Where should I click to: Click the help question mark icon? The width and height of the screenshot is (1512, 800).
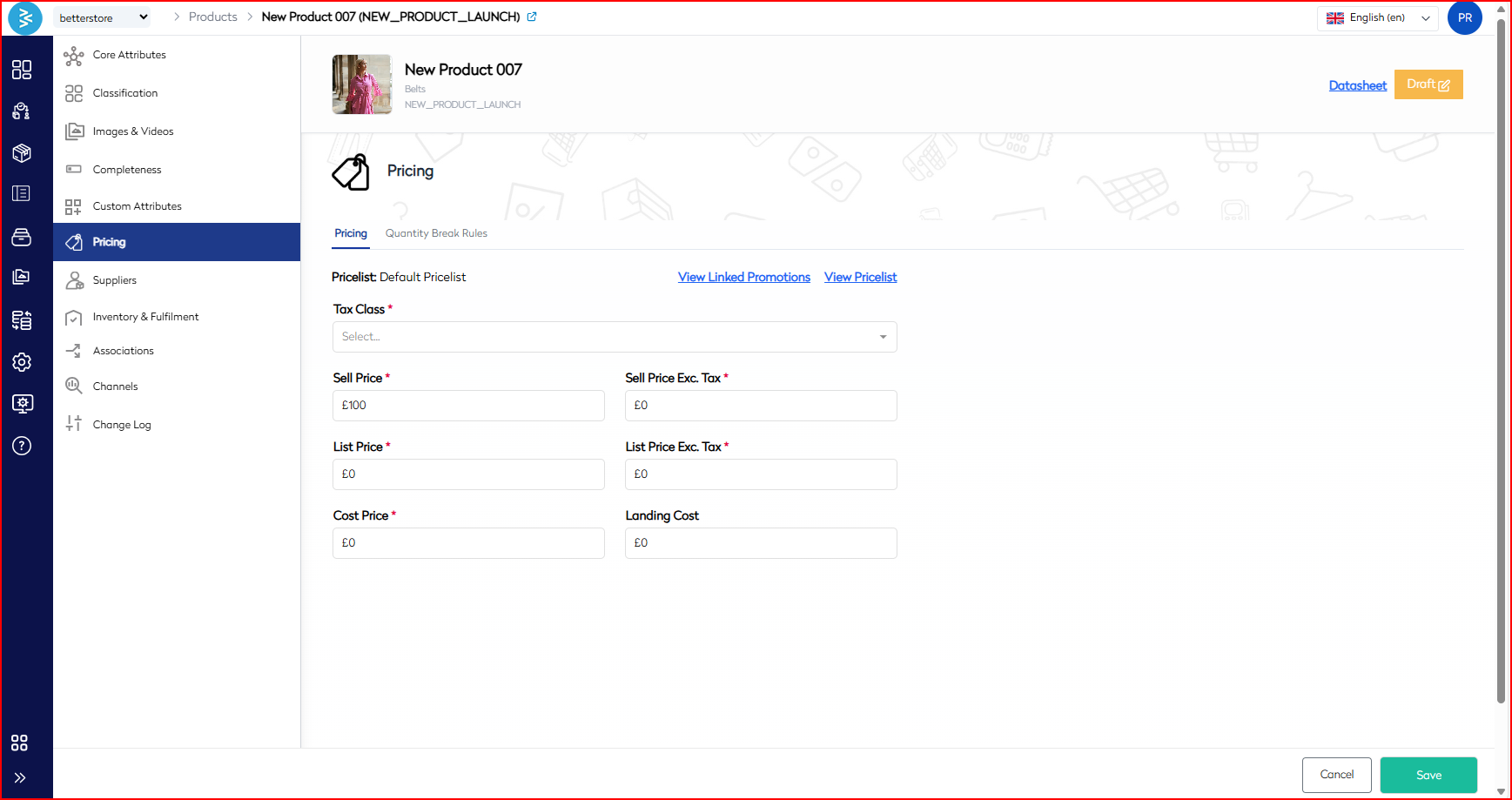[x=22, y=446]
